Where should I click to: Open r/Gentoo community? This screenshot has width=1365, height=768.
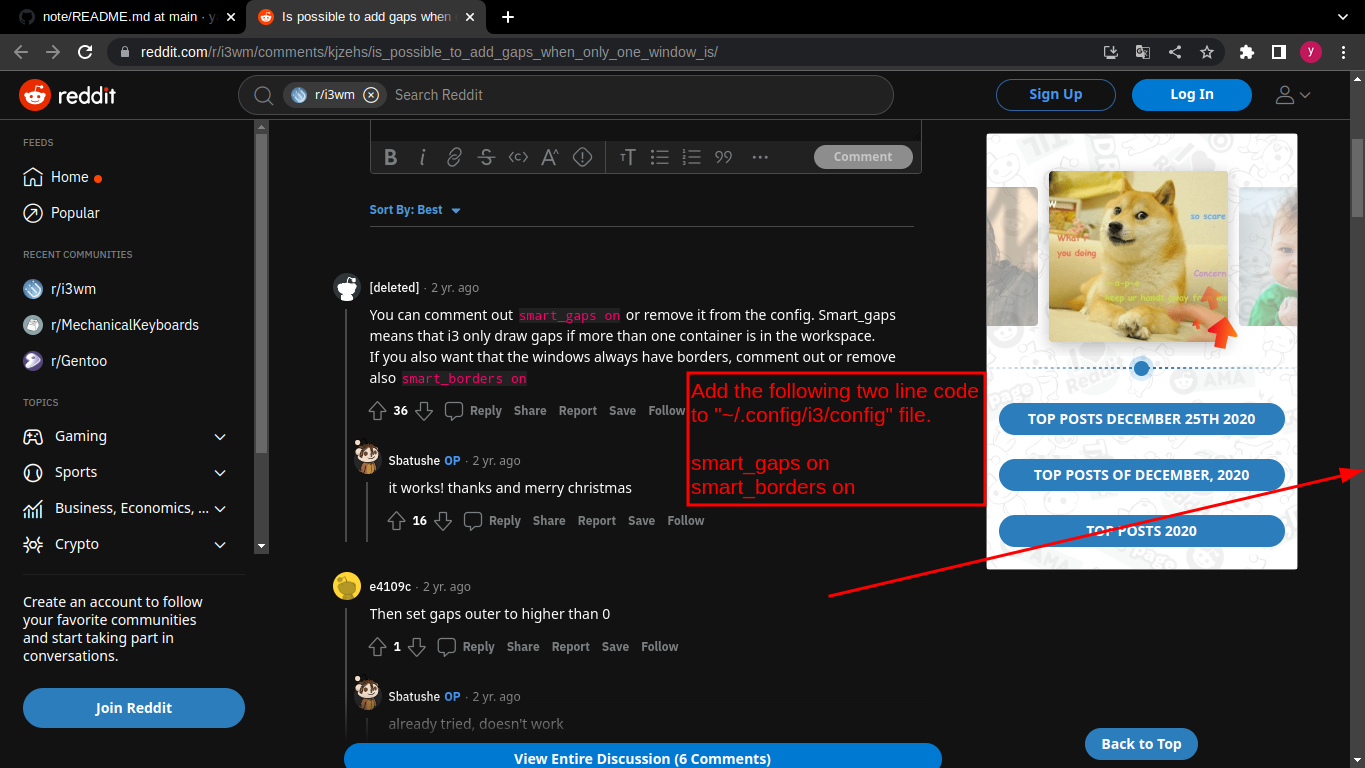[x=65, y=361]
